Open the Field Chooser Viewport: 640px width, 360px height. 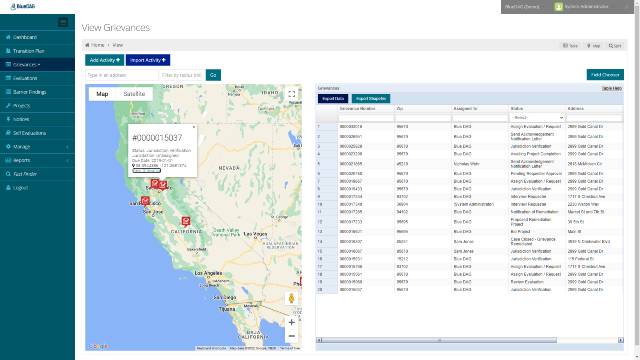click(605, 75)
